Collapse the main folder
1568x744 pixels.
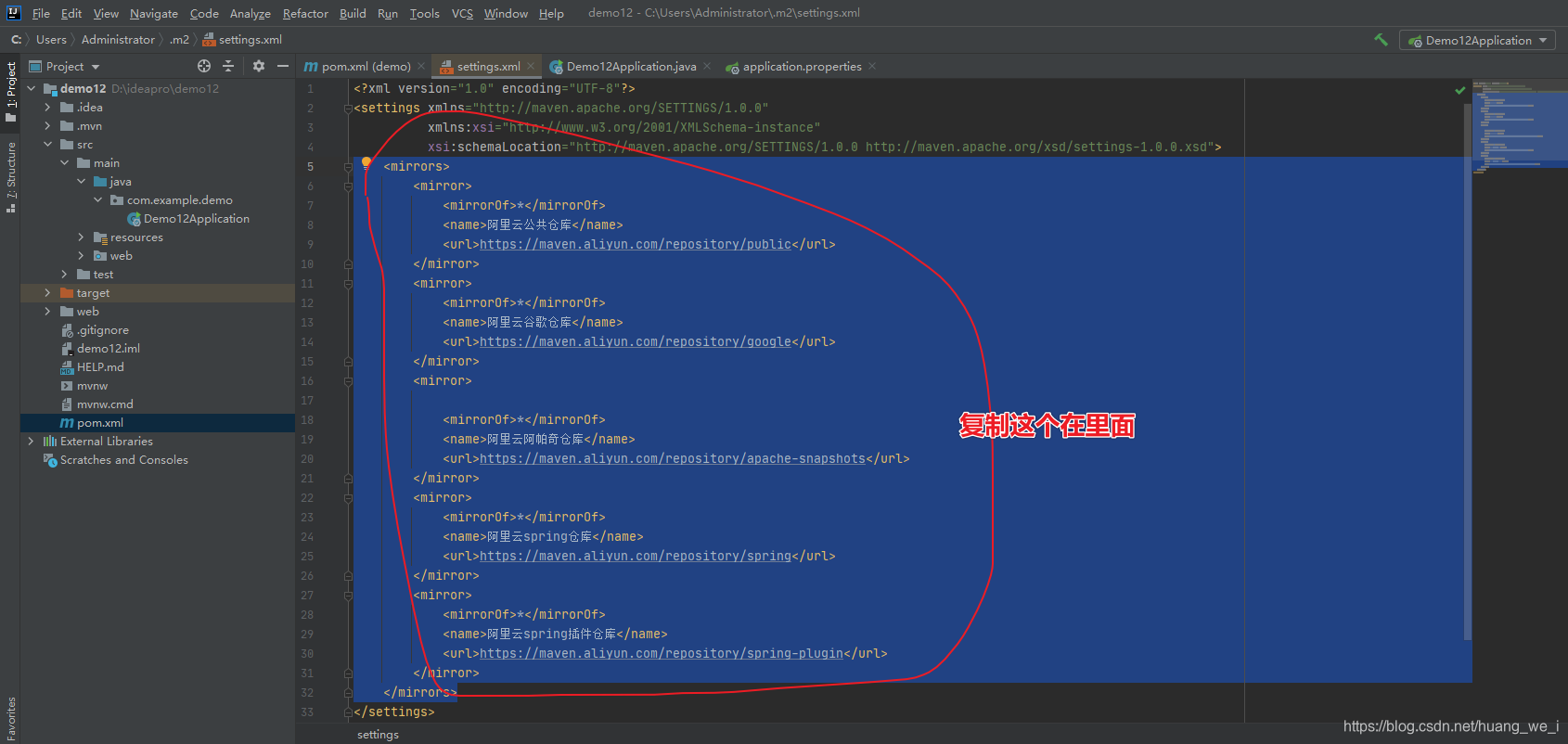point(65,162)
